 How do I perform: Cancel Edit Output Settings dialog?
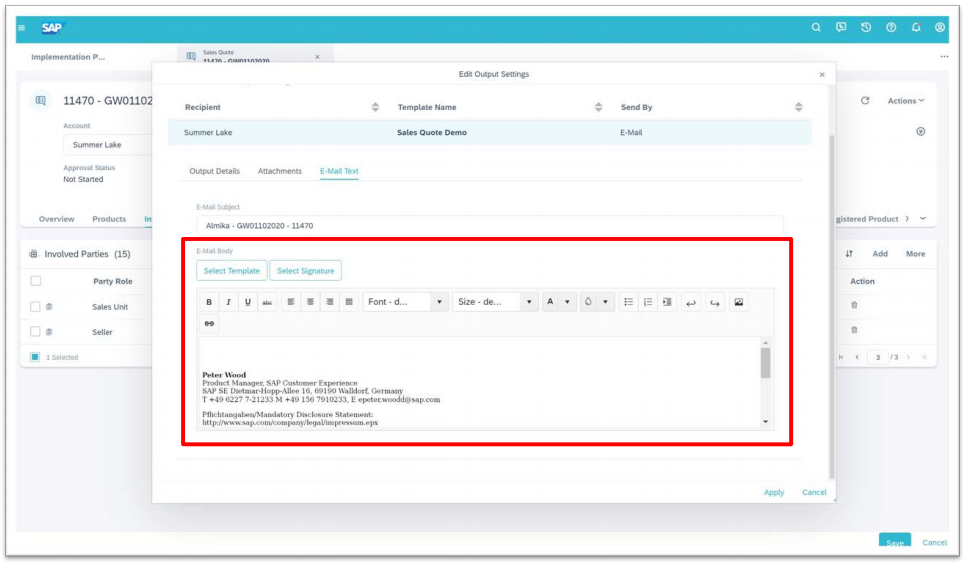[814, 493]
